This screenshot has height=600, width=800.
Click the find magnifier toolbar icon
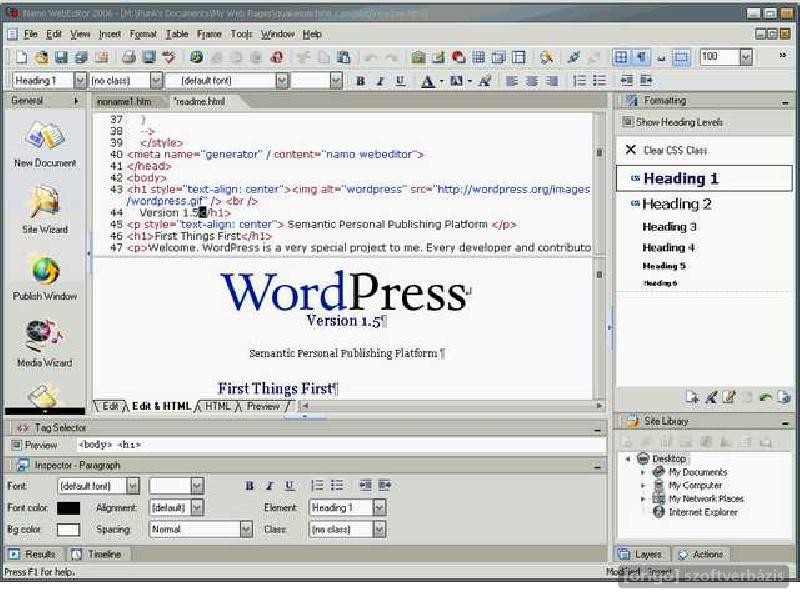(x=546, y=57)
